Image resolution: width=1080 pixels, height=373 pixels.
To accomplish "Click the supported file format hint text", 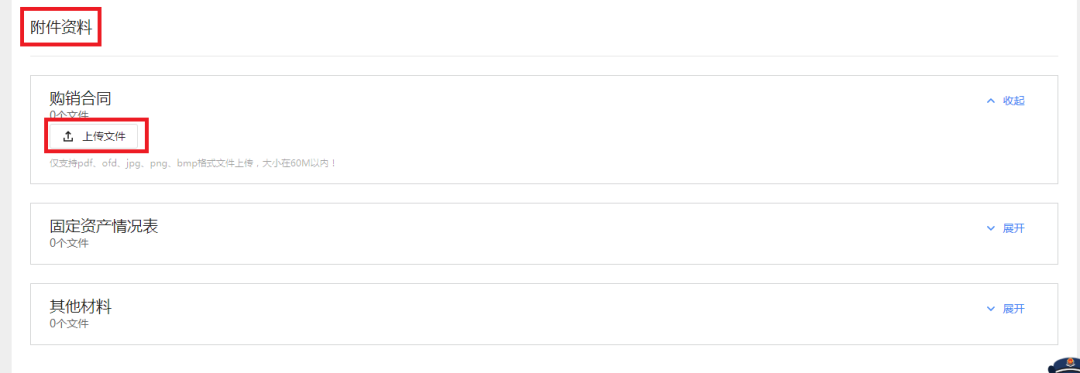I will tap(192, 164).
